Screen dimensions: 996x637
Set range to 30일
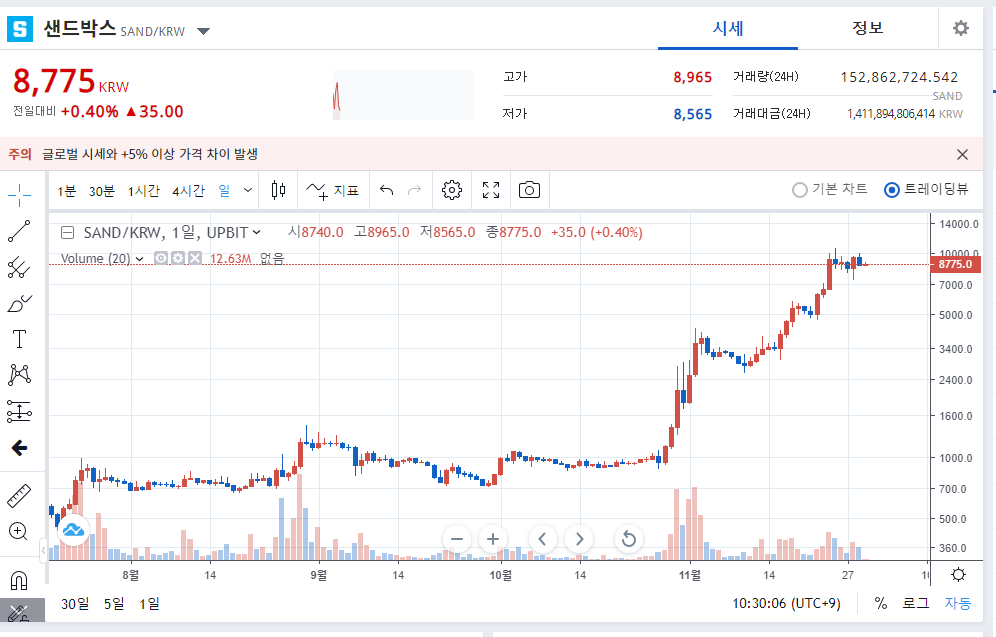pyautogui.click(x=75, y=603)
